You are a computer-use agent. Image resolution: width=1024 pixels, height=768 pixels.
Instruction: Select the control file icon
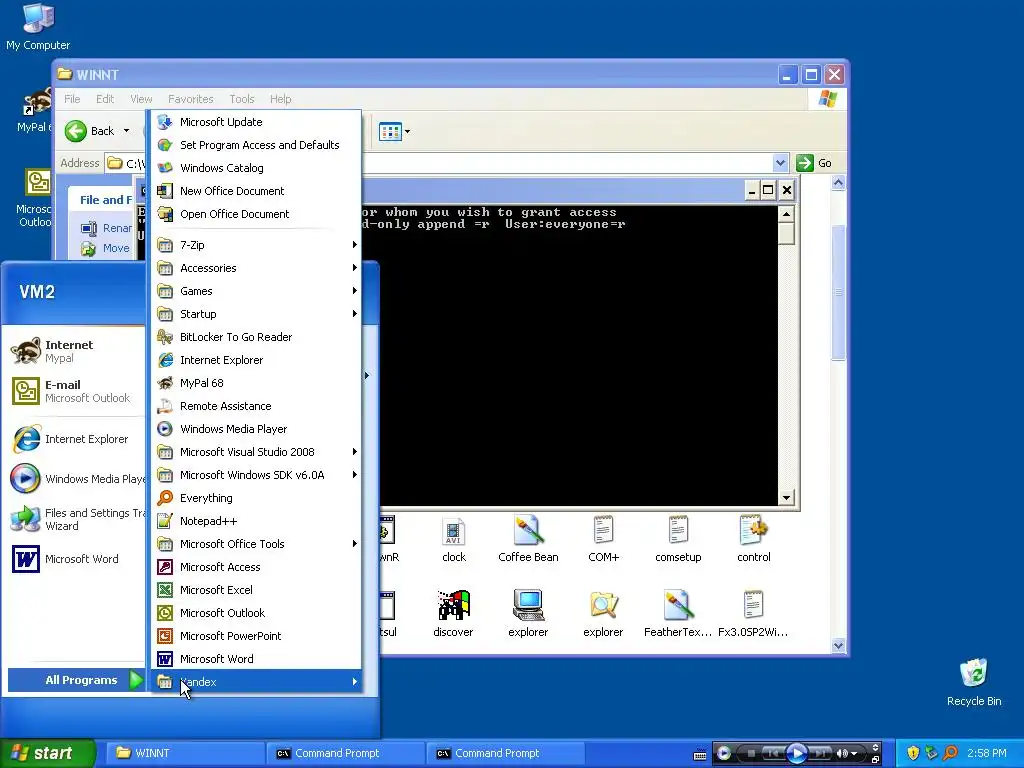(754, 539)
